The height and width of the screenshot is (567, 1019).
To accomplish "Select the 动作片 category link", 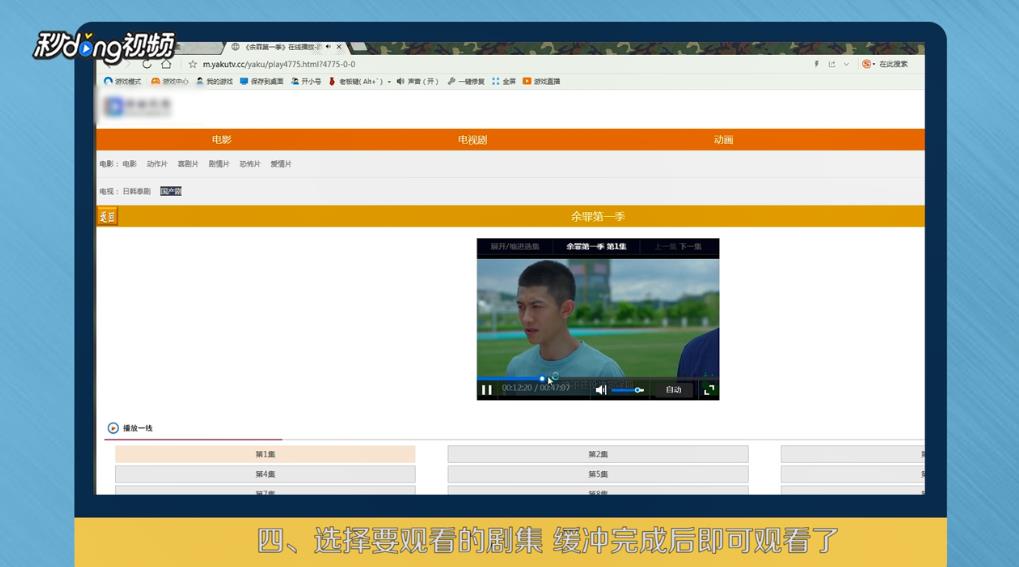I will click(x=157, y=164).
